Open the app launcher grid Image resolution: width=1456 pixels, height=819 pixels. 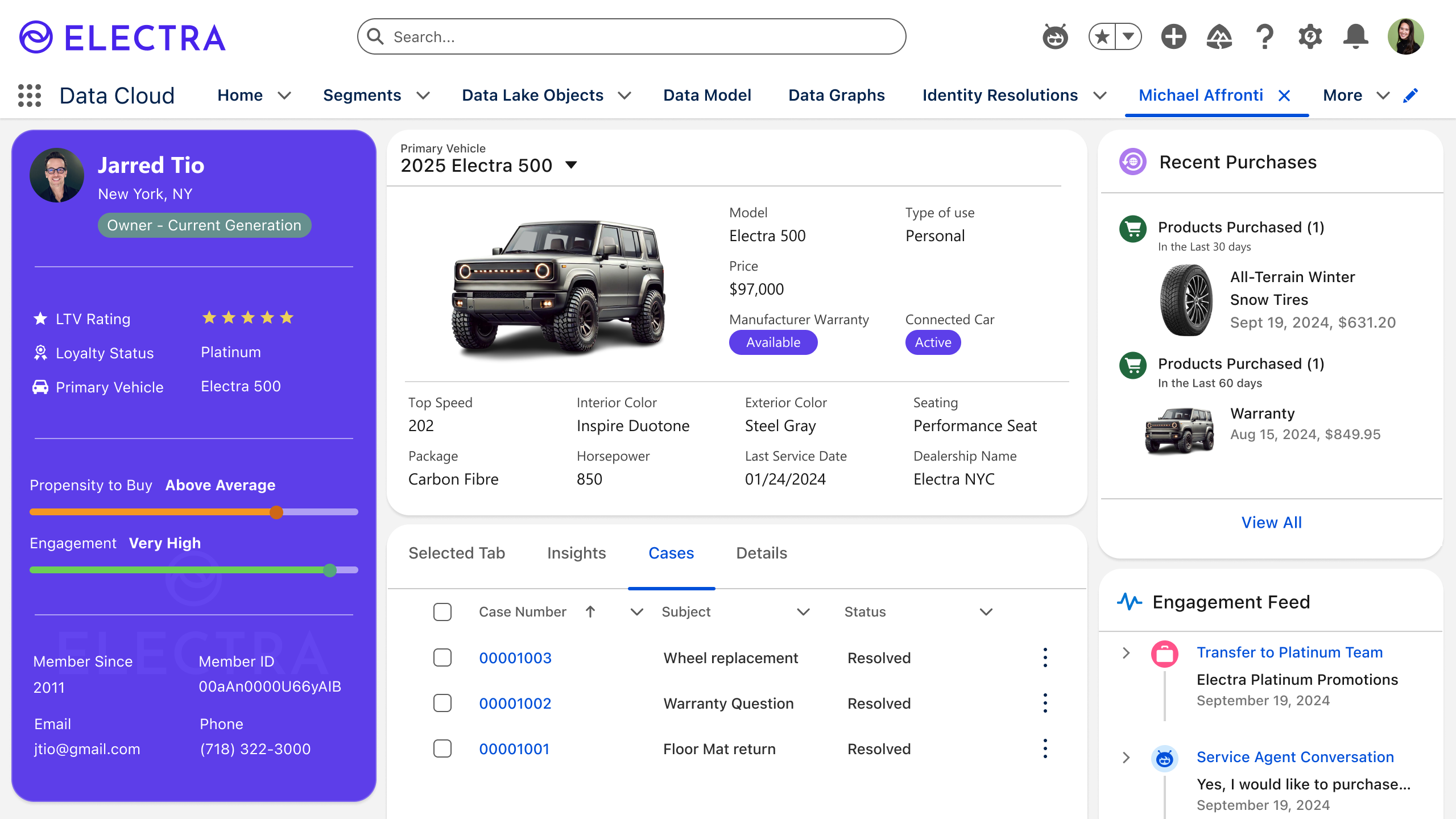(x=30, y=96)
